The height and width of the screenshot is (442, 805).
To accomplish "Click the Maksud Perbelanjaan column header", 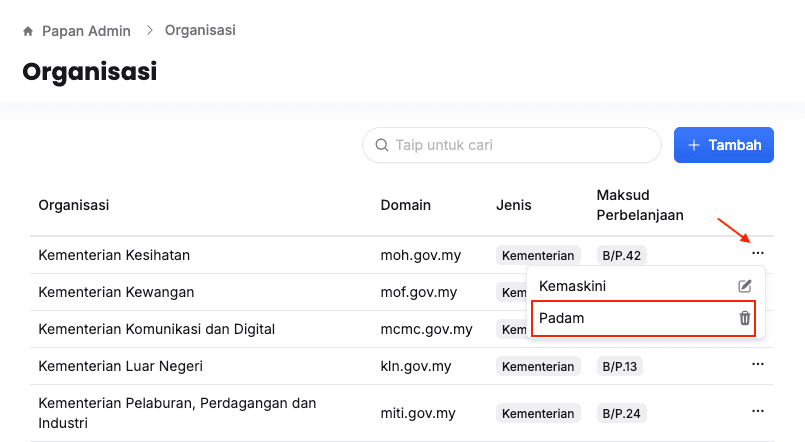I will [637, 205].
